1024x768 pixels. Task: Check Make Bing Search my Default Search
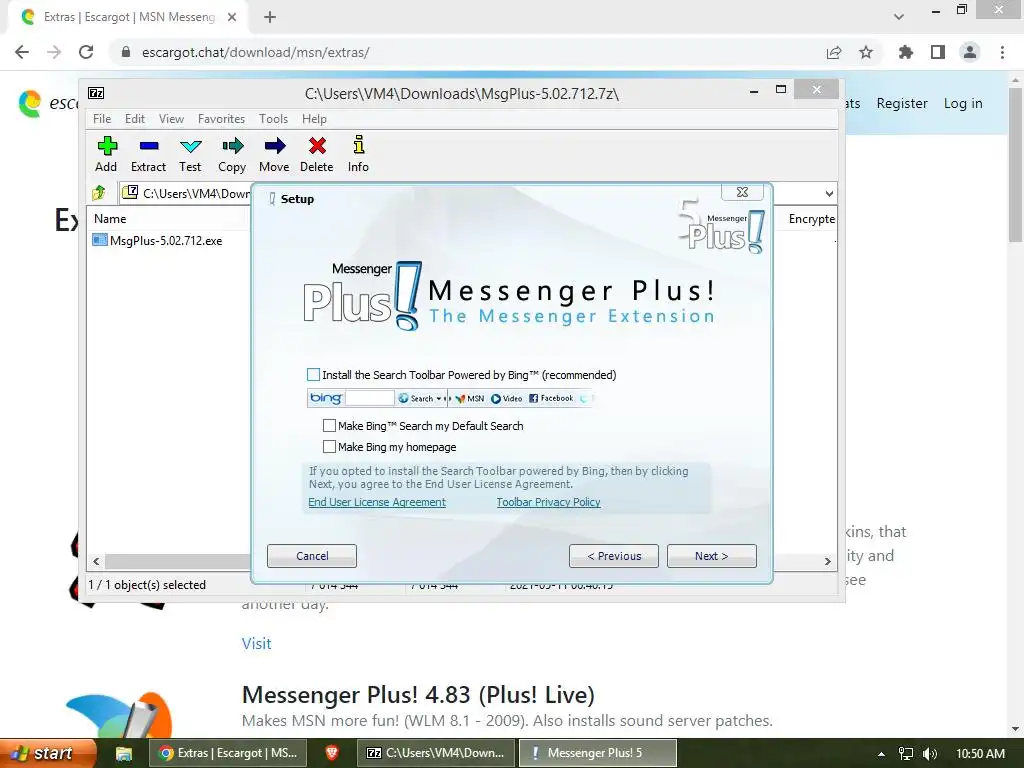(x=329, y=426)
